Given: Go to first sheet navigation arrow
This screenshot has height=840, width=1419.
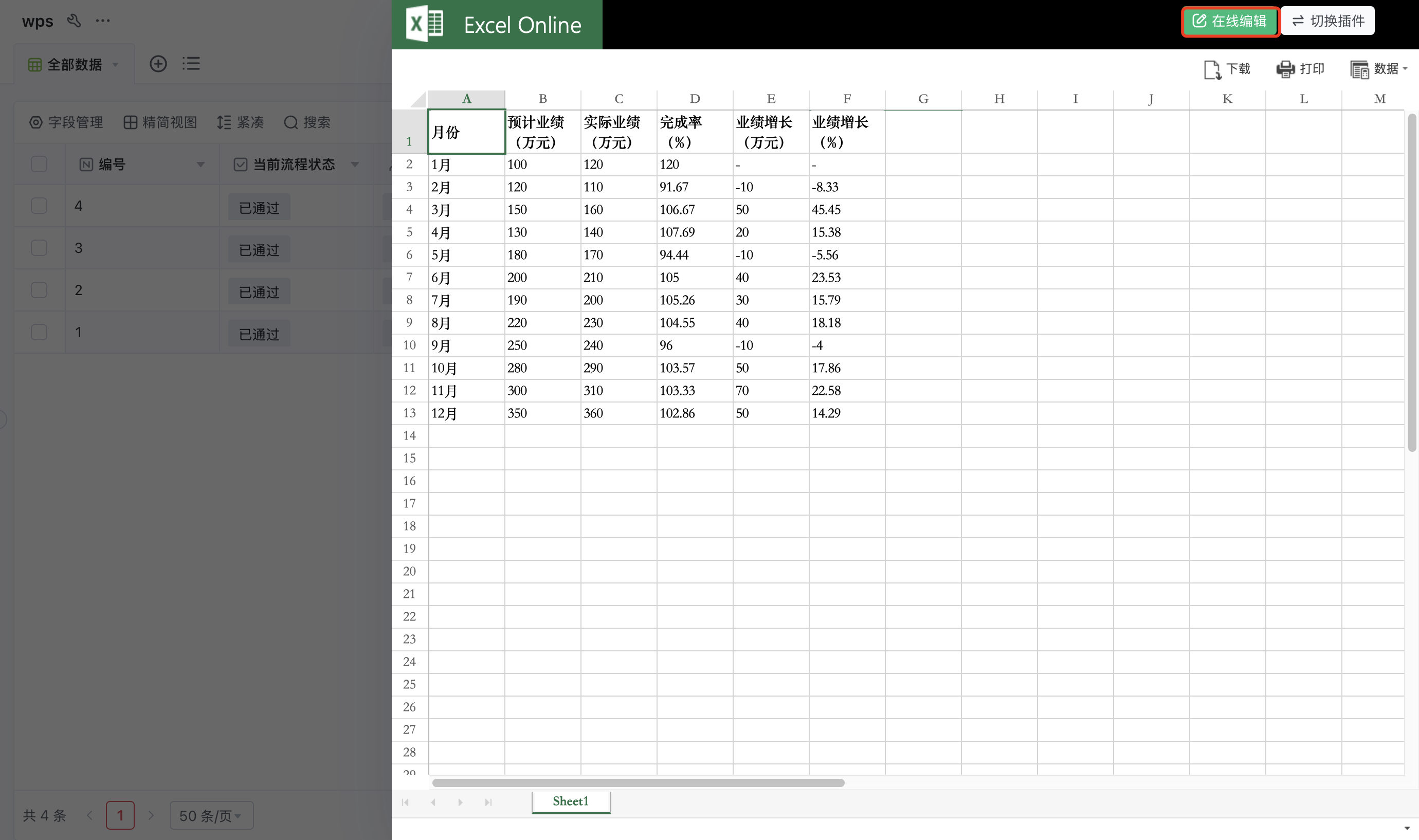Looking at the screenshot, I should [x=405, y=802].
